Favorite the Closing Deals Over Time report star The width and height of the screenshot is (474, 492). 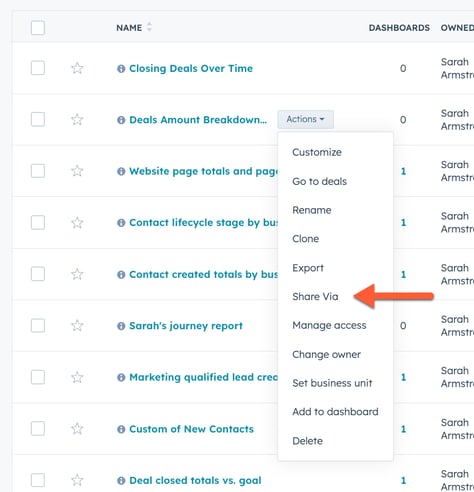pos(77,68)
